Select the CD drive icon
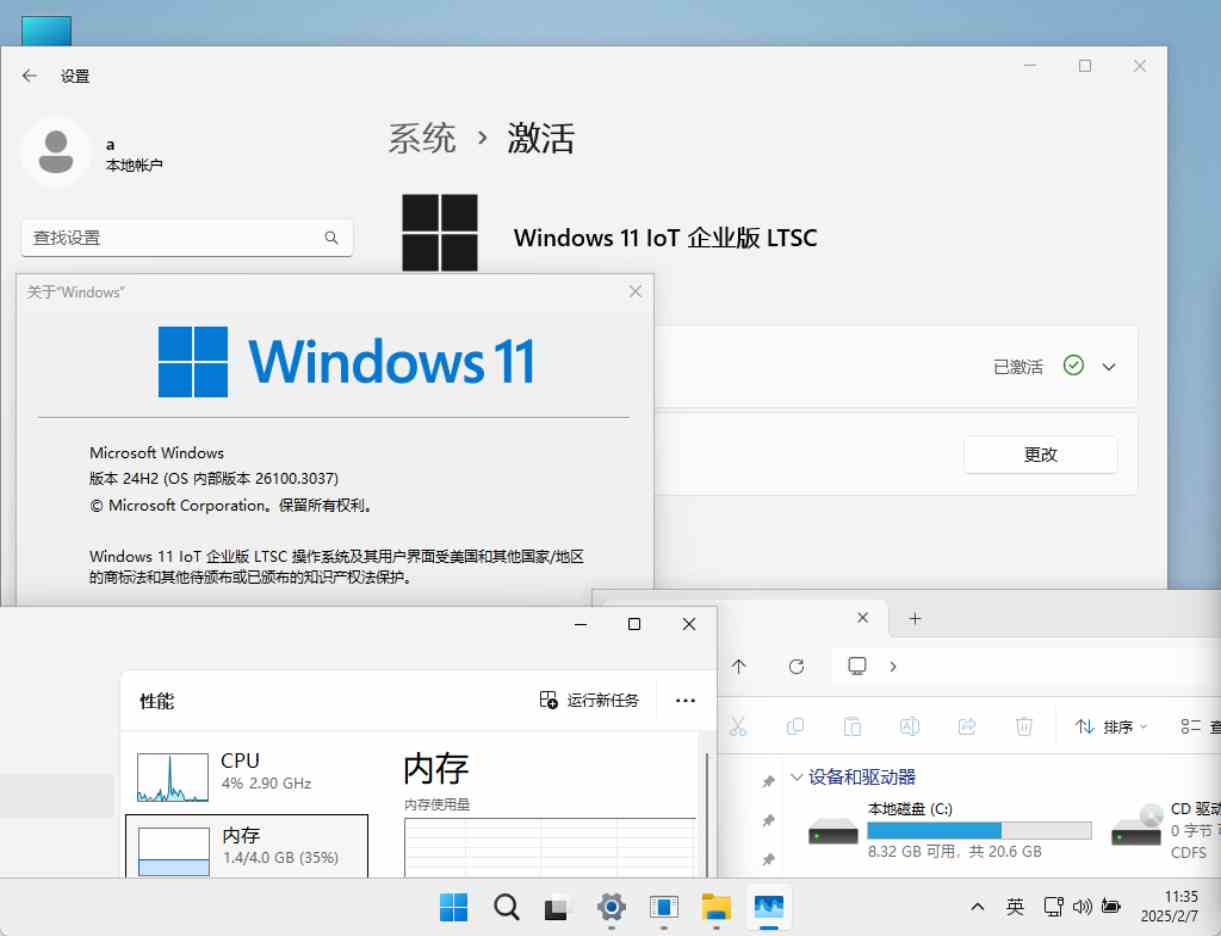The image size is (1221, 936). coord(1137,826)
